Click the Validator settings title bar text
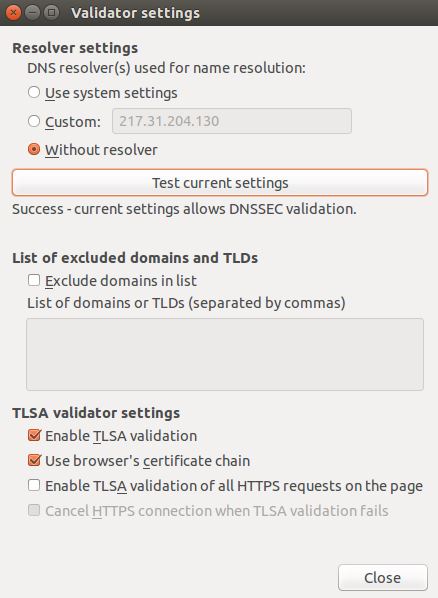This screenshot has width=438, height=598. pyautogui.click(x=135, y=13)
